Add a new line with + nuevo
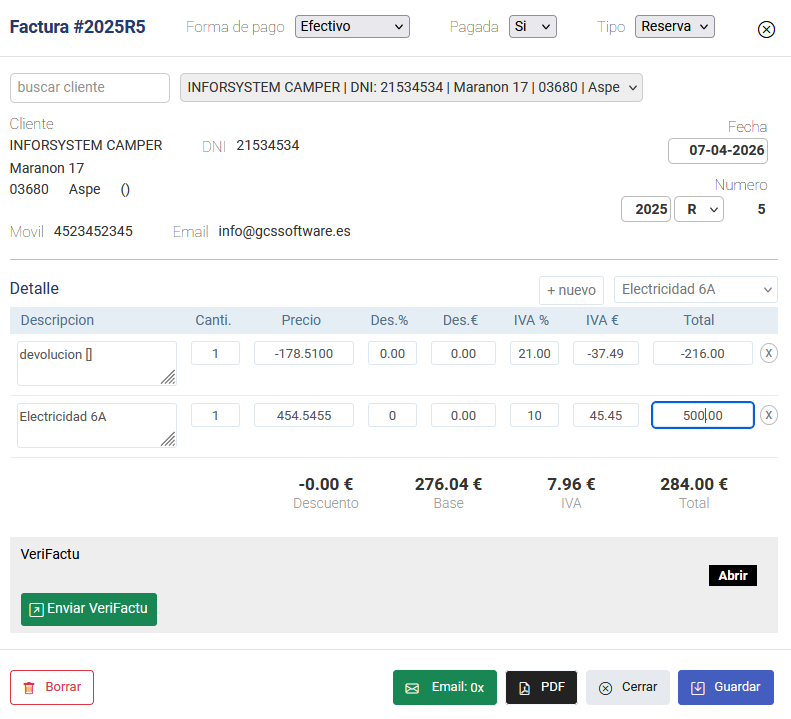Viewport: 791px width, 719px height. pos(571,290)
